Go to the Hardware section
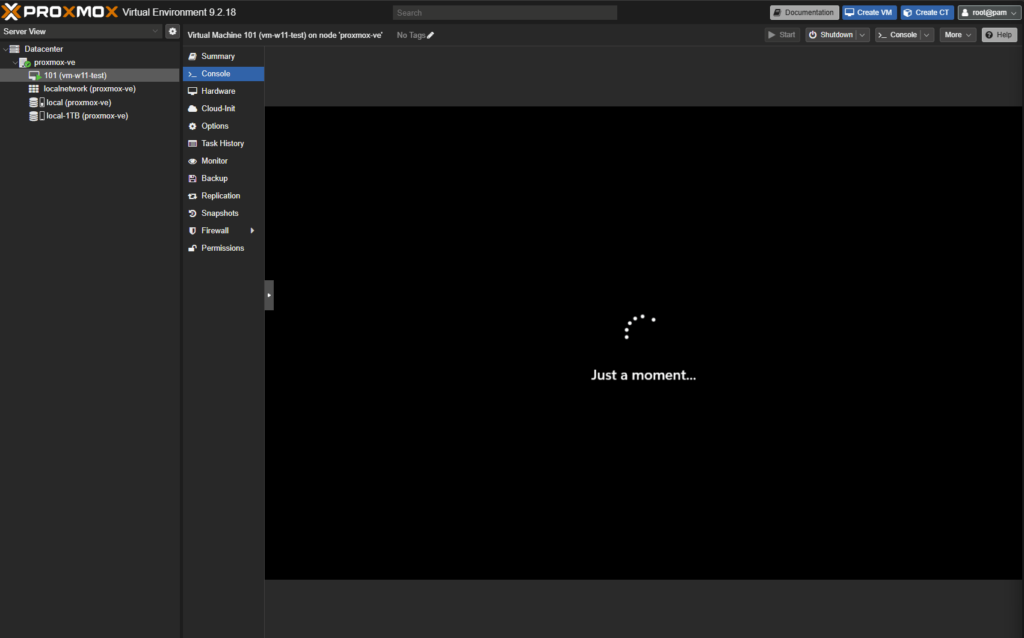This screenshot has height=638, width=1024. (x=223, y=91)
